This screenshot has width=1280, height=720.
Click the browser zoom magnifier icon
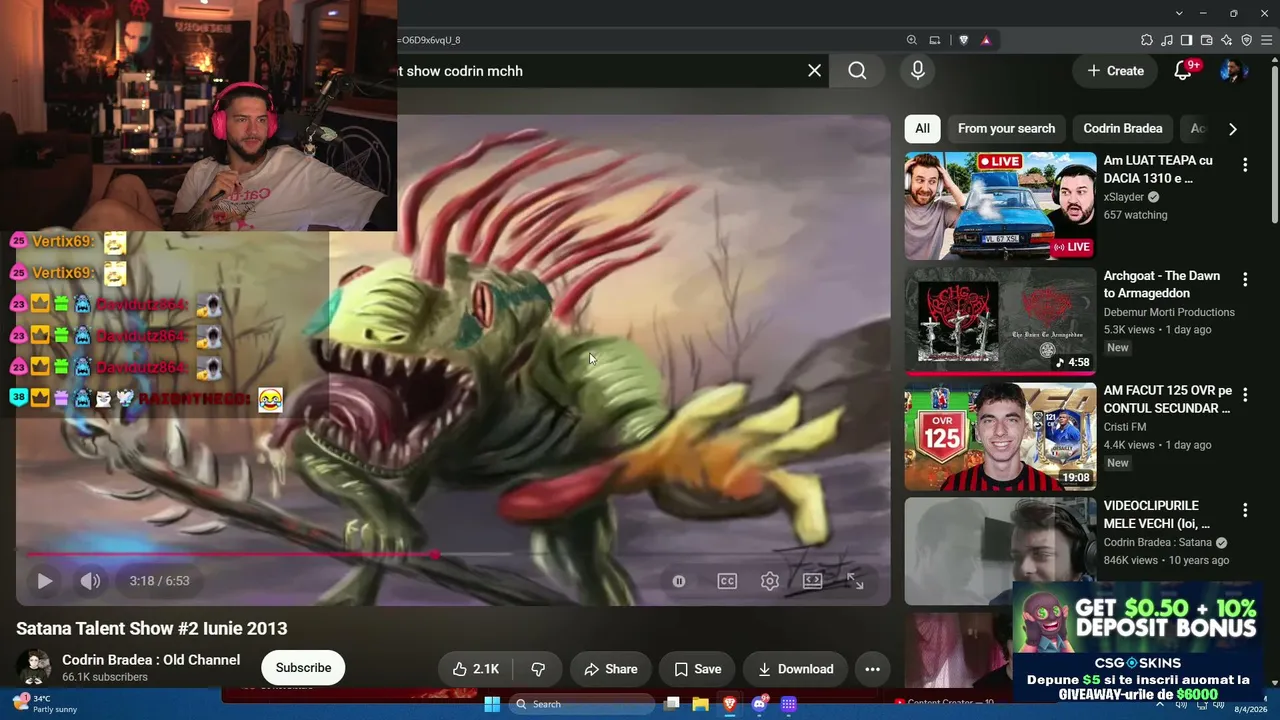coord(911,40)
